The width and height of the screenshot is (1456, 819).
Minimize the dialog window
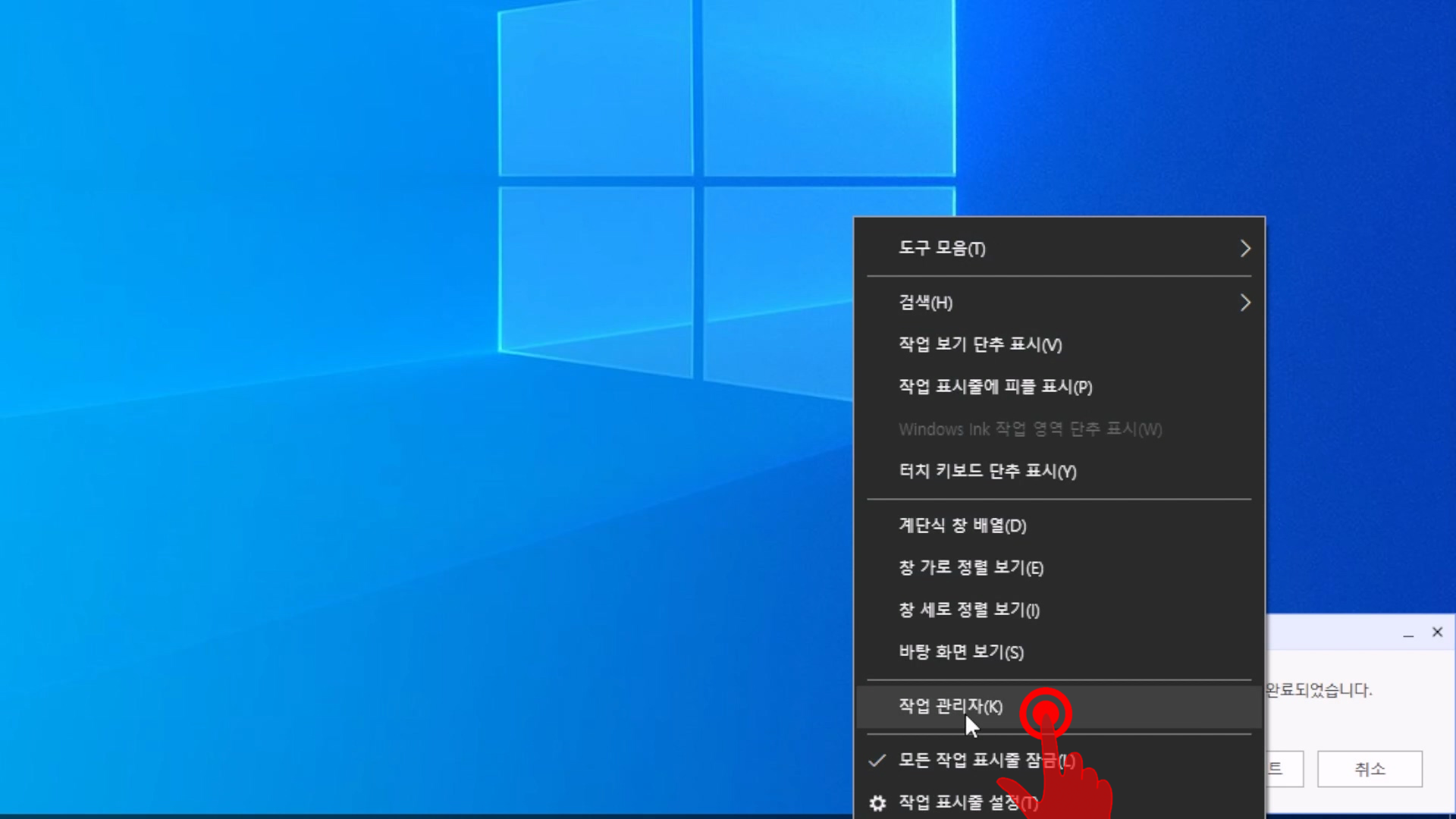pyautogui.click(x=1408, y=634)
